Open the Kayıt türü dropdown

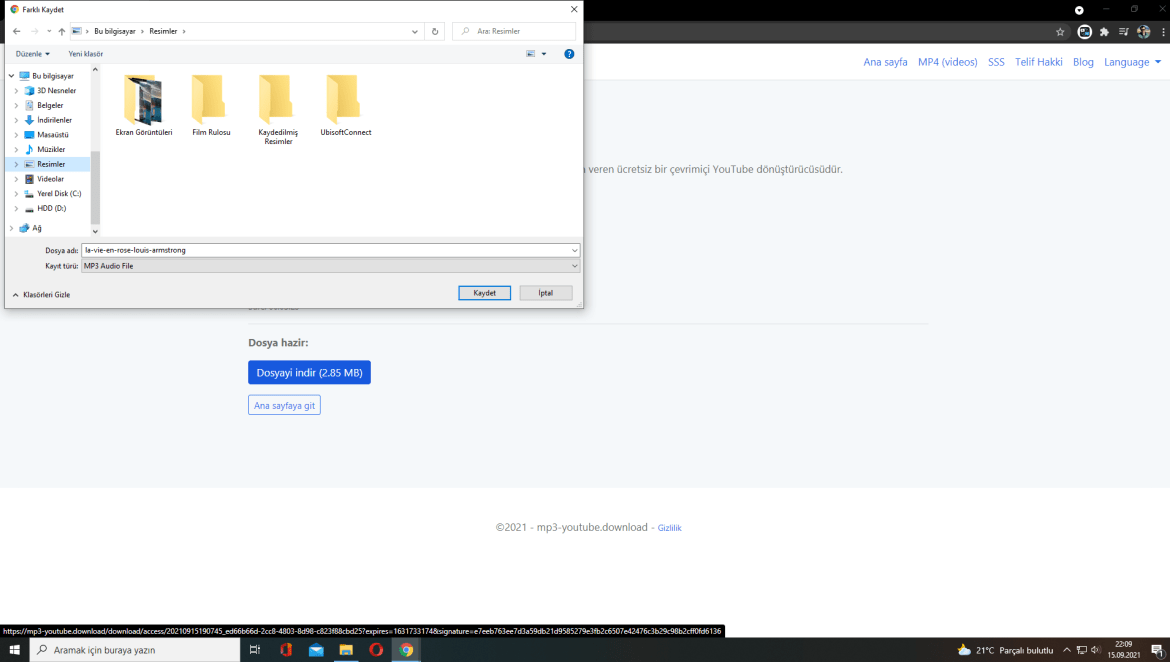tap(330, 266)
